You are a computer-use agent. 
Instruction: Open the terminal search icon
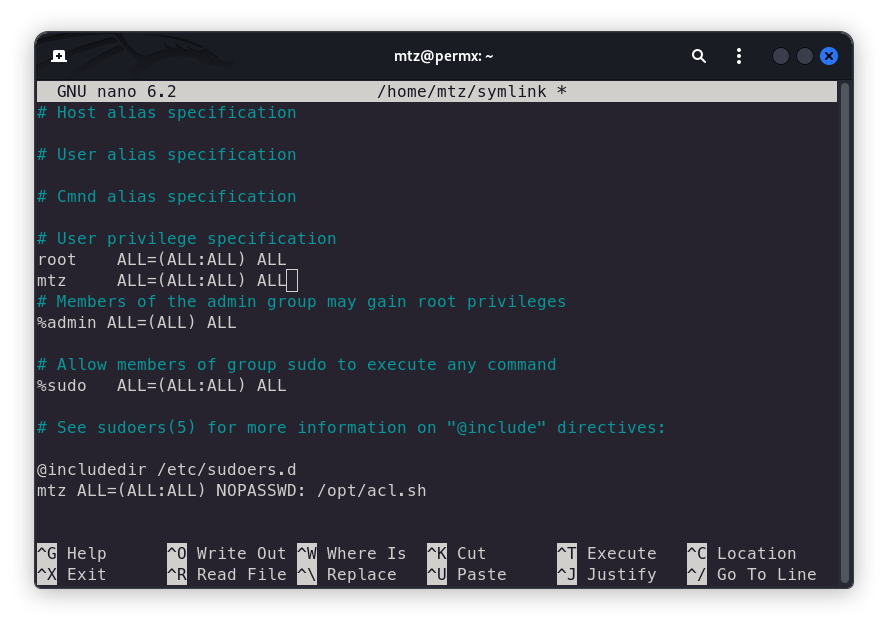[x=699, y=56]
